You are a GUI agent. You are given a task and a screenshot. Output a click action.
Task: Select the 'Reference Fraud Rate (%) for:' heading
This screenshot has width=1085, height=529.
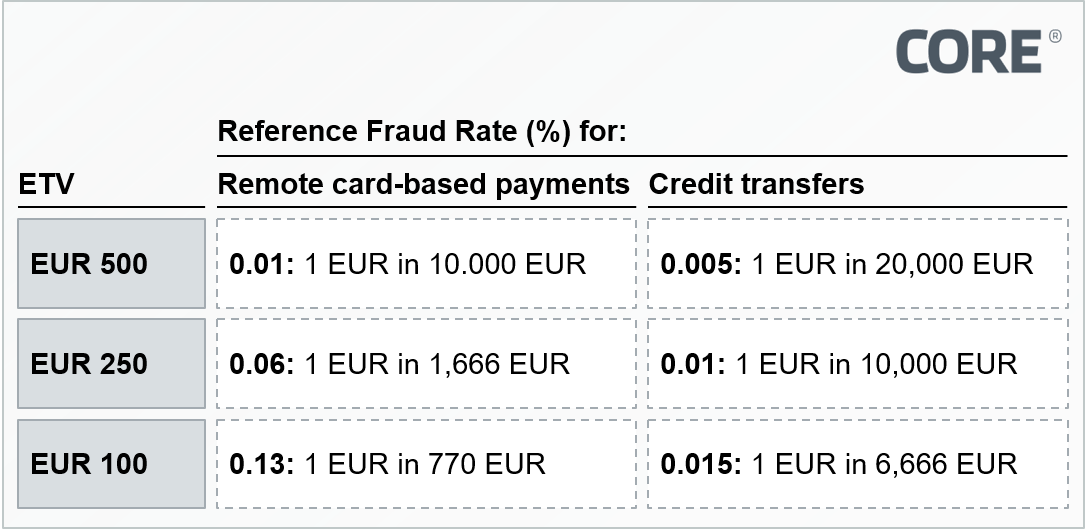(x=421, y=131)
